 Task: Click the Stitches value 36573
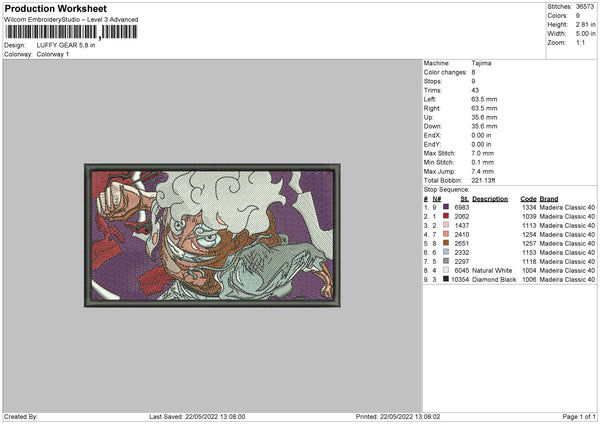tap(585, 7)
